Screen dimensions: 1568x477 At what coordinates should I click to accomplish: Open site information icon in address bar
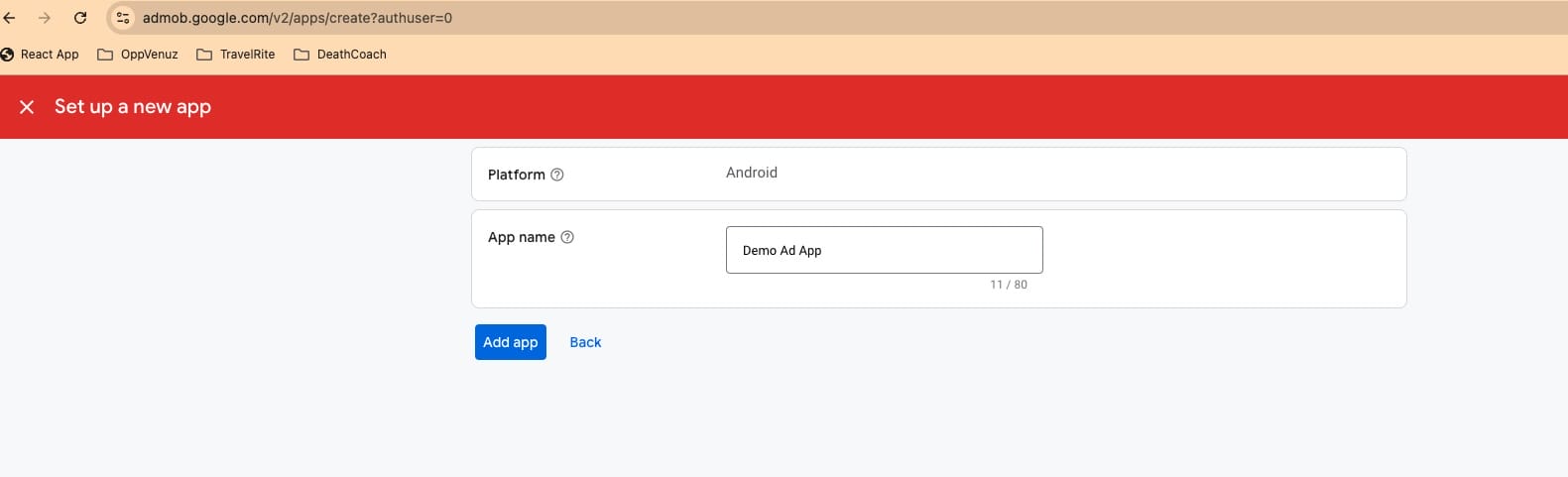pyautogui.click(x=123, y=18)
